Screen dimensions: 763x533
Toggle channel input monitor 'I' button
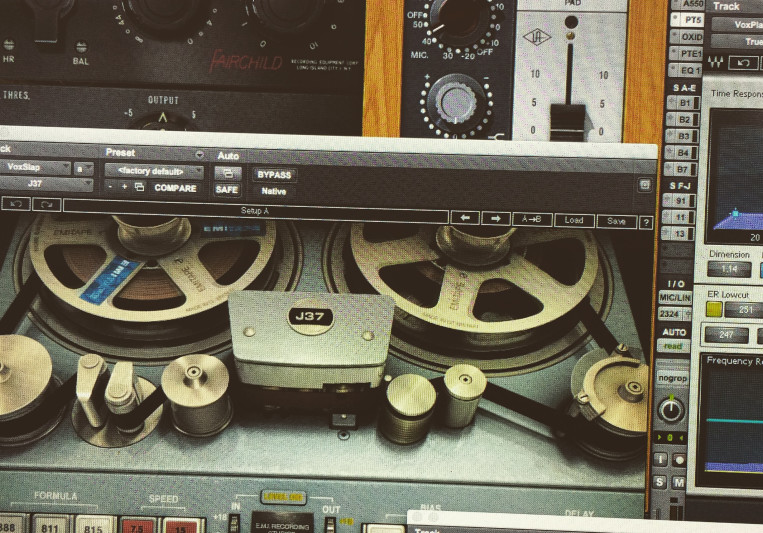pos(660,459)
